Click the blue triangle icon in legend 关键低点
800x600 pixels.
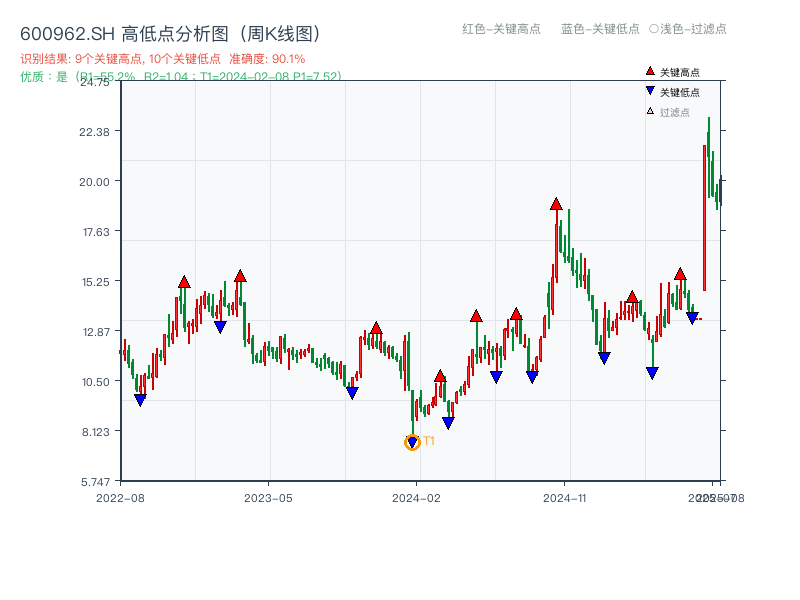click(x=650, y=91)
